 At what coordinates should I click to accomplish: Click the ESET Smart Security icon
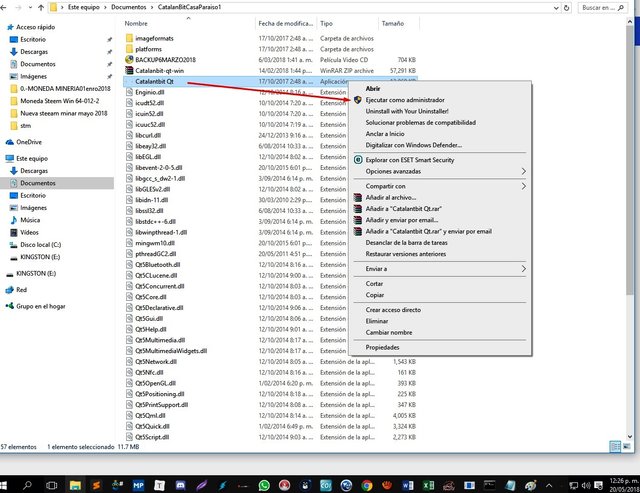pos(358,160)
